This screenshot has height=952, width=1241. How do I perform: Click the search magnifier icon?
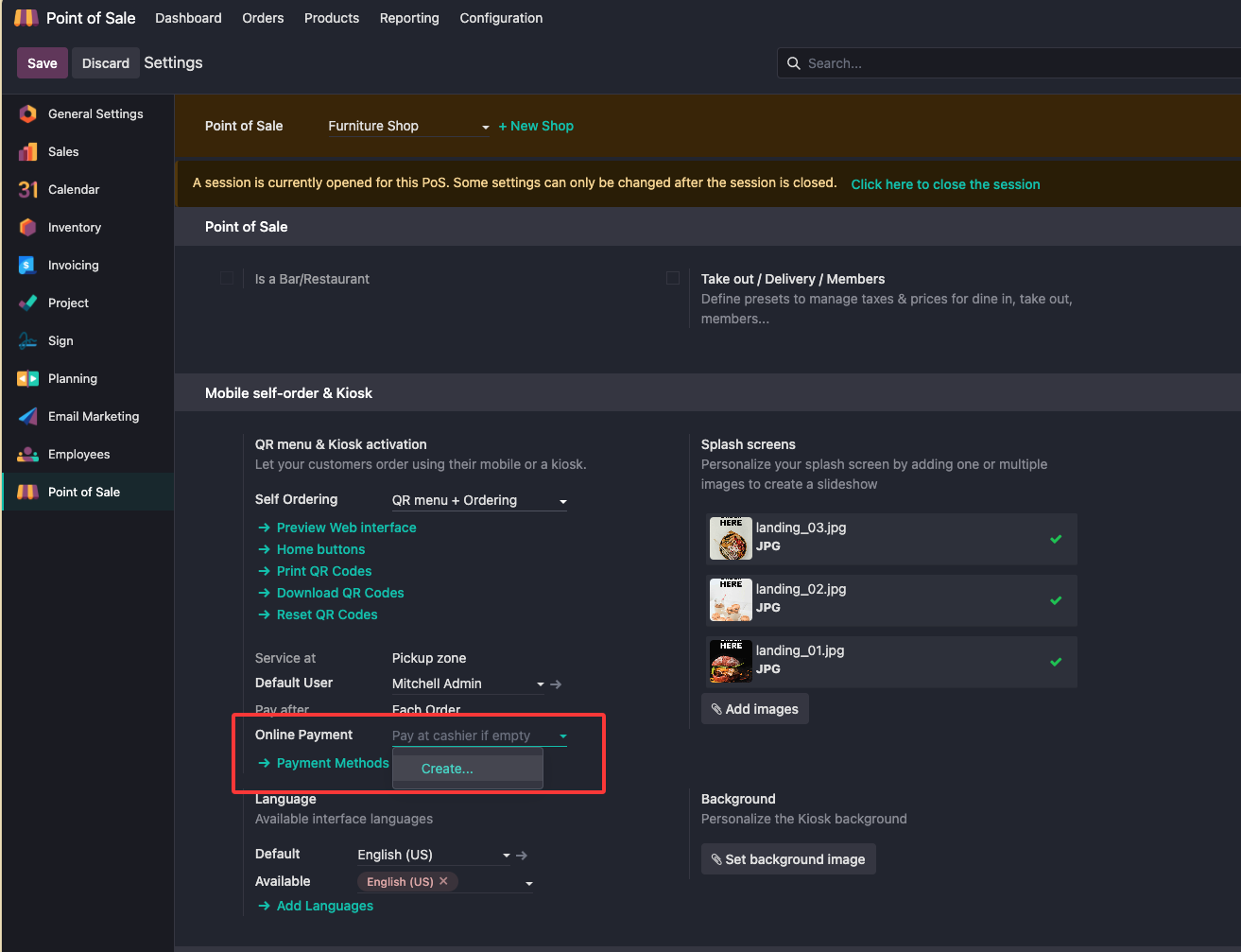coord(794,63)
